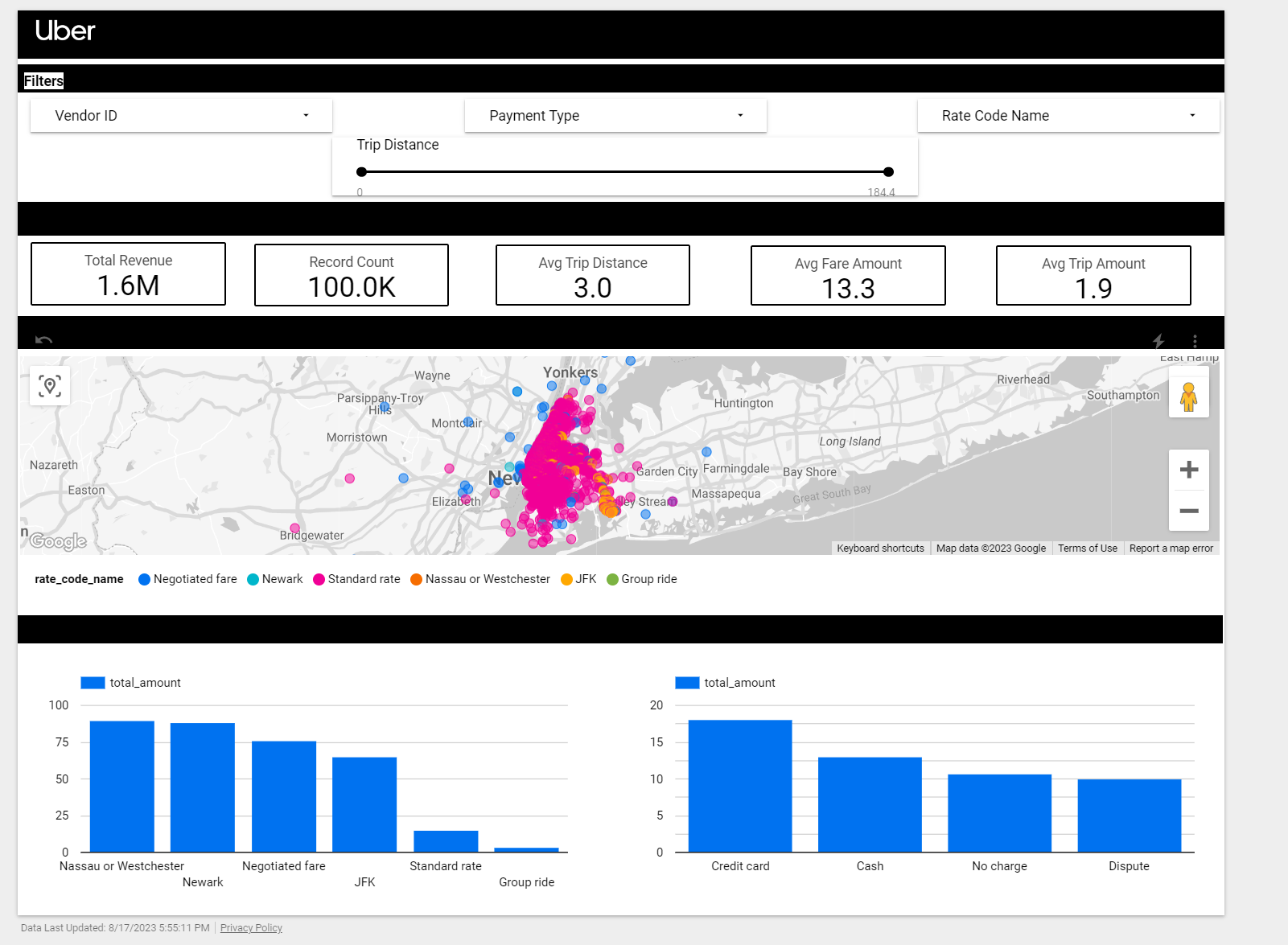Zoom in the map with plus button
The width and height of the screenshot is (1288, 945).
pyautogui.click(x=1189, y=470)
